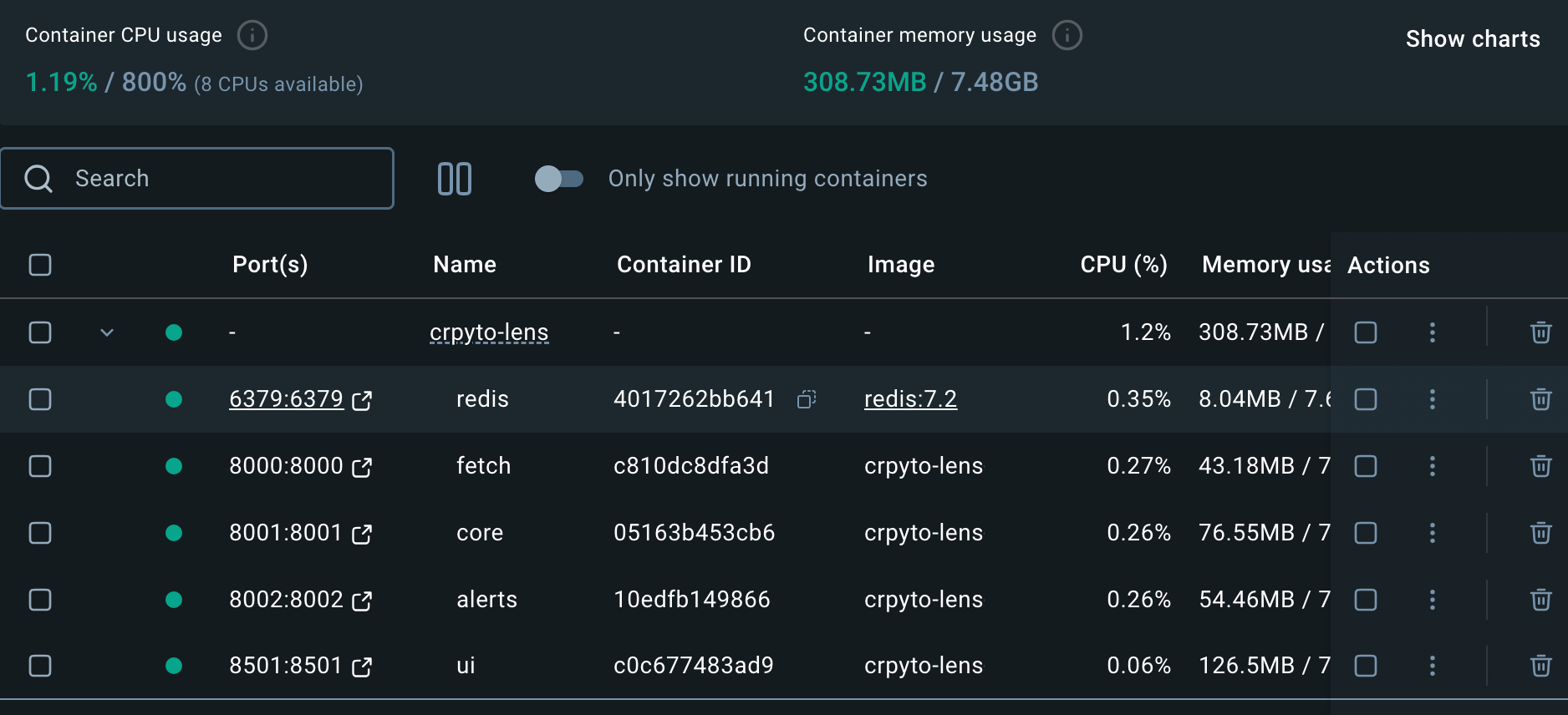
Task: Click the green status dot for redis
Action: pos(174,399)
